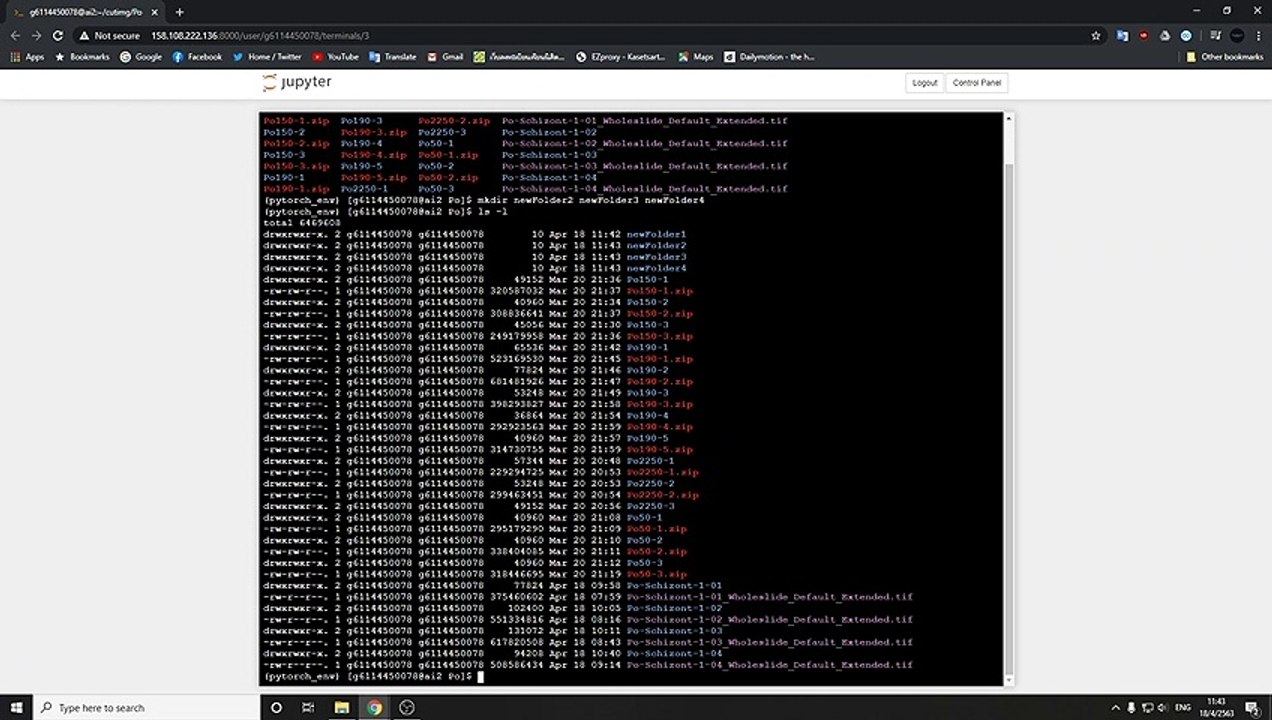Open Task View on the taskbar
The height and width of the screenshot is (720, 1272).
[308, 707]
